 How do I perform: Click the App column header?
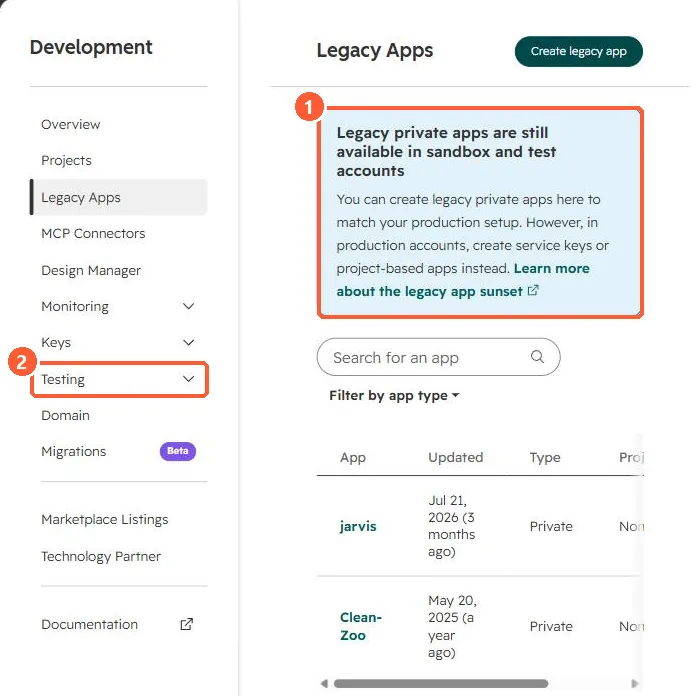click(x=353, y=457)
